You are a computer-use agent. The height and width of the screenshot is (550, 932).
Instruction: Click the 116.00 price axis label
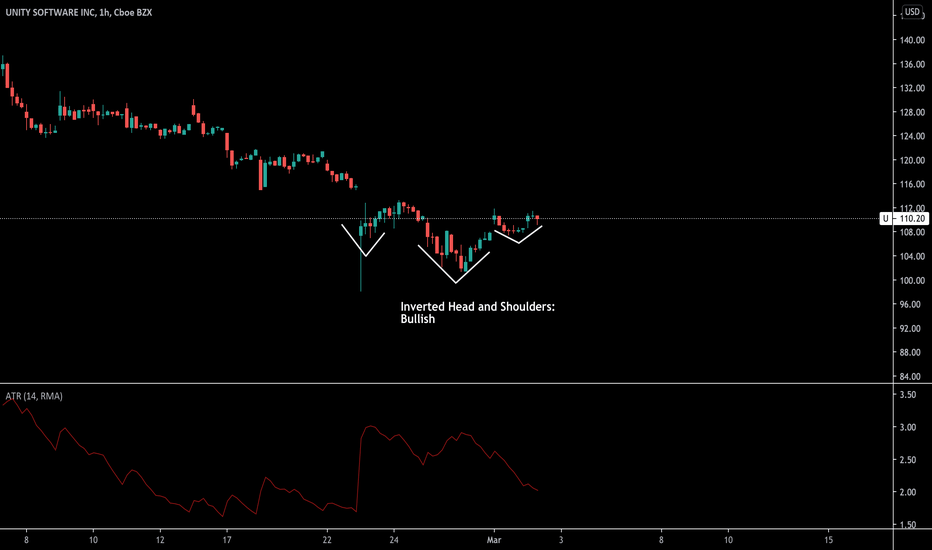[x=912, y=184]
